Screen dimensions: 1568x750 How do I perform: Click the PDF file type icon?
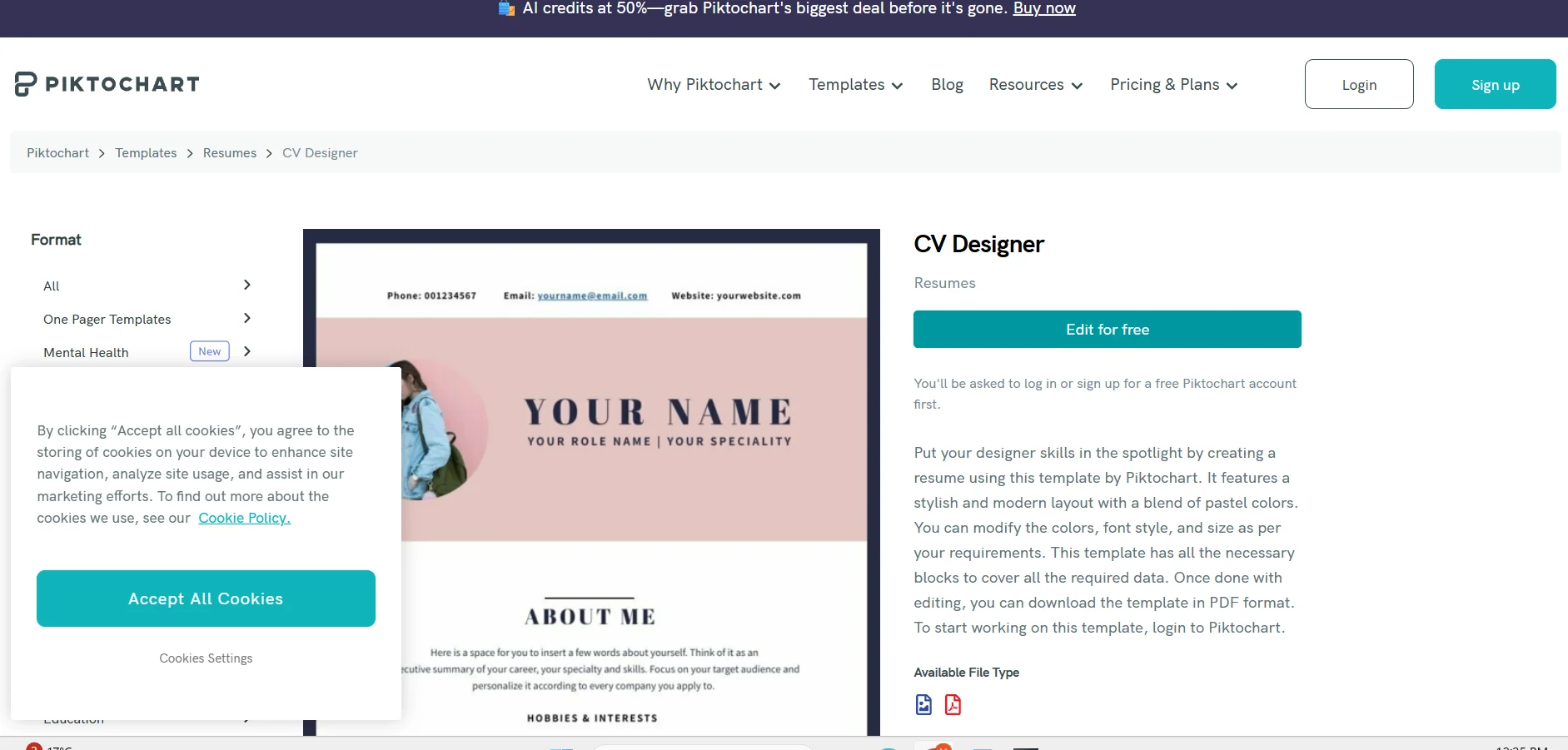coord(953,705)
